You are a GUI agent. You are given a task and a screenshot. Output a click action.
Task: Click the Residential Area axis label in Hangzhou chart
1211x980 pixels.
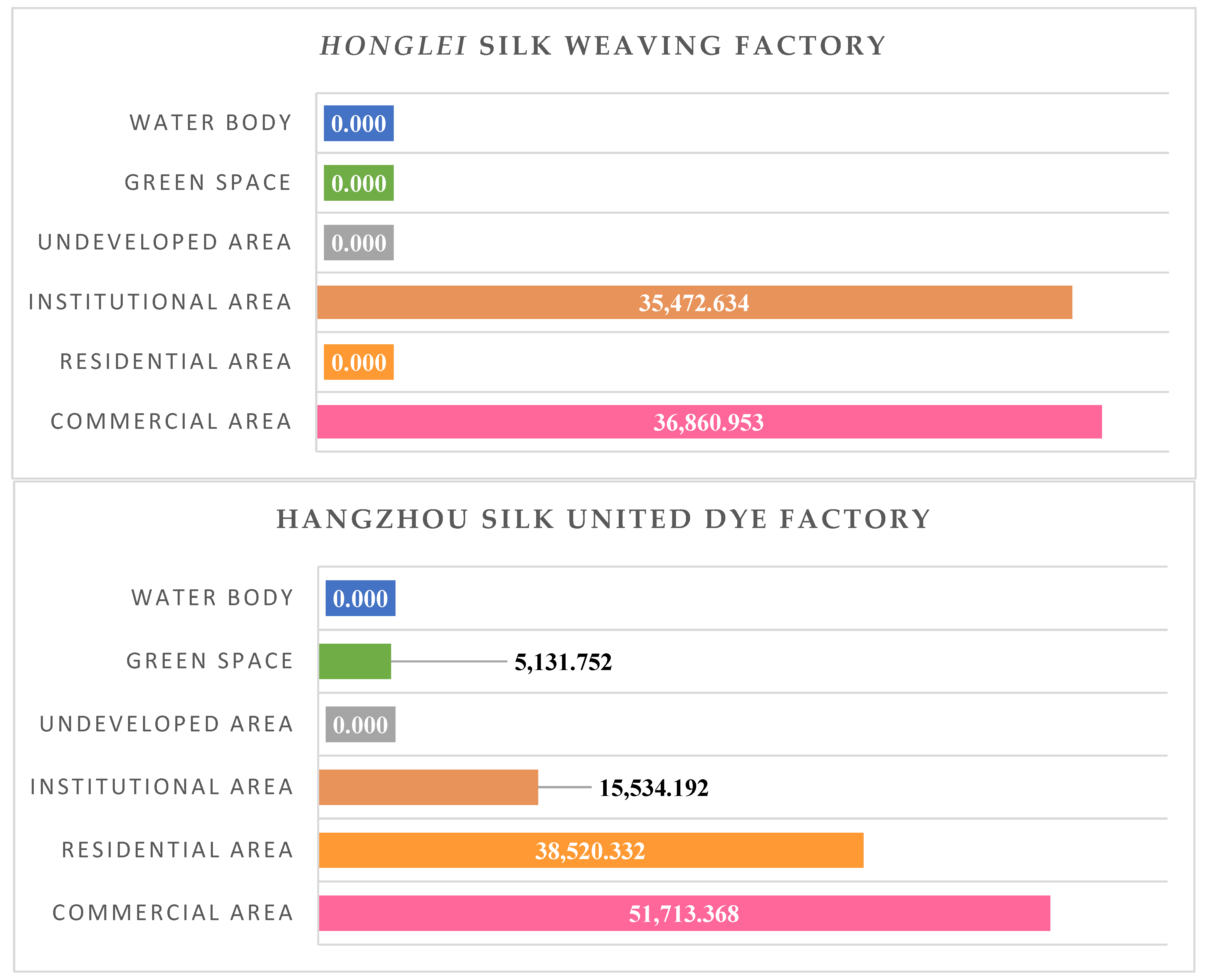point(177,850)
